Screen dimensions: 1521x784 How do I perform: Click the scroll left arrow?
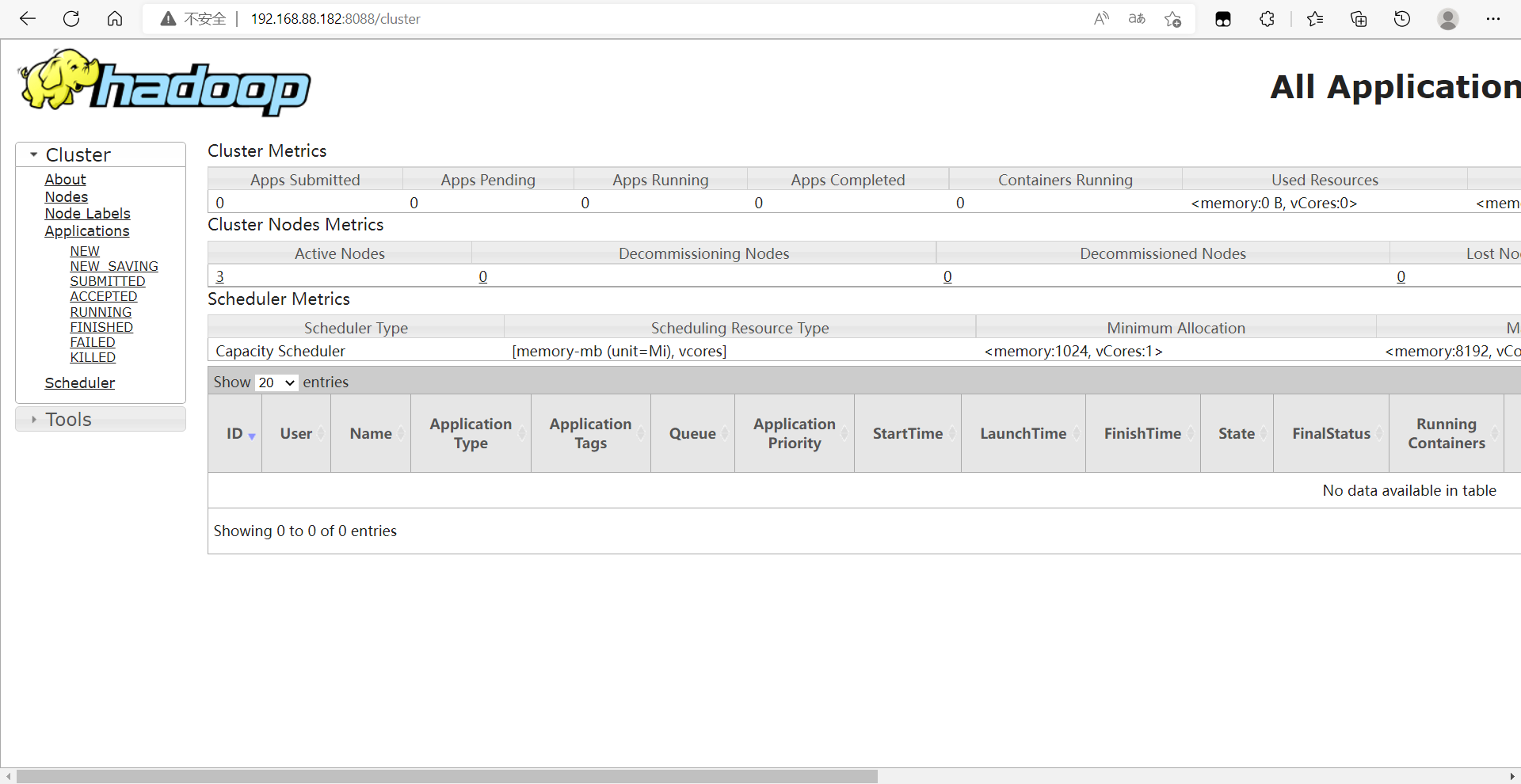click(x=8, y=776)
